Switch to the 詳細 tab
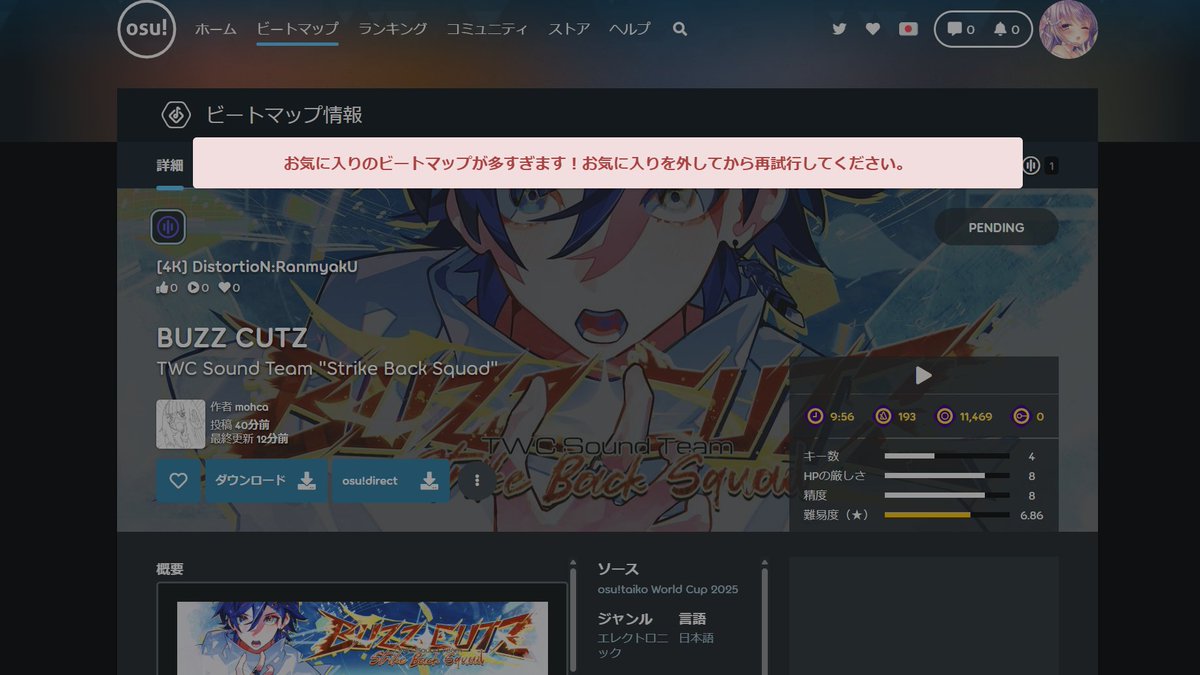The width and height of the screenshot is (1200, 675). tap(170, 165)
